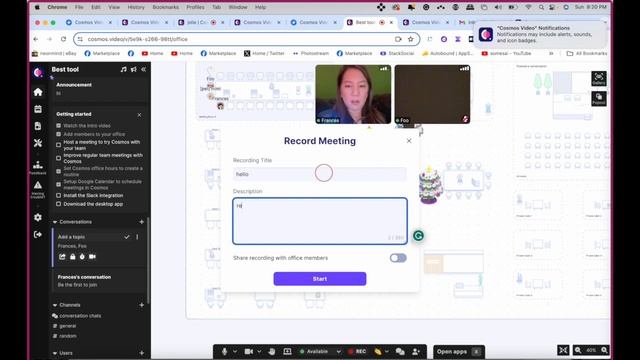
Task: Open the Bookmarks menu in menu bar
Action: tap(165, 7)
